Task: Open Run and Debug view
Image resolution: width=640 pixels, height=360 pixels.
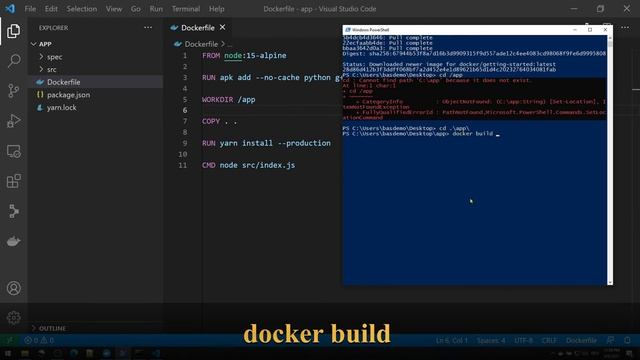Action: [x=13, y=121]
